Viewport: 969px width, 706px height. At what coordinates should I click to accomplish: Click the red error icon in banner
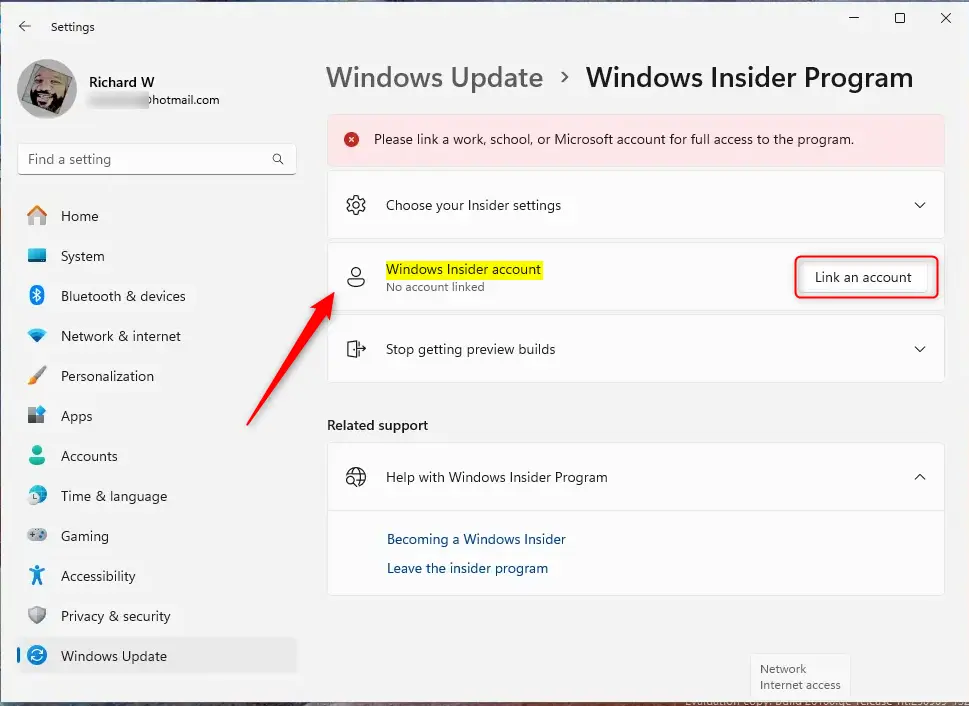(352, 139)
